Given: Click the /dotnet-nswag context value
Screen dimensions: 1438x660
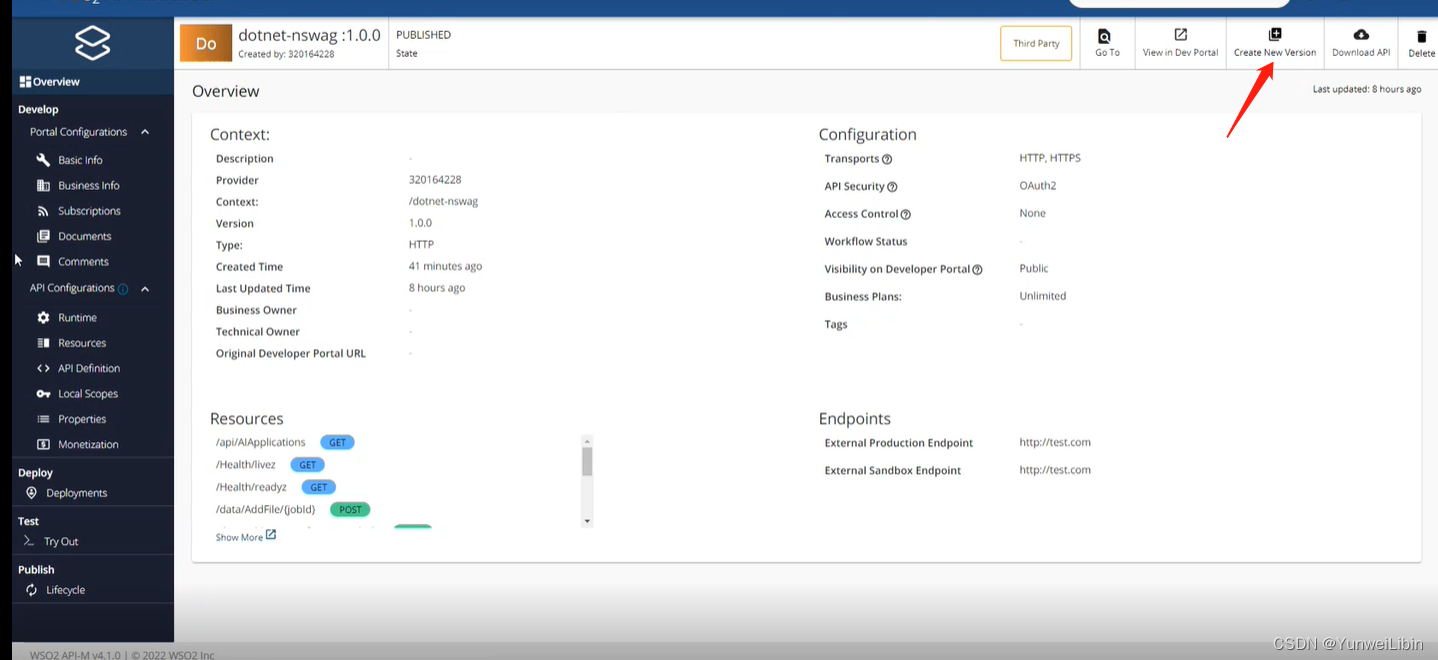Looking at the screenshot, I should click(x=443, y=201).
